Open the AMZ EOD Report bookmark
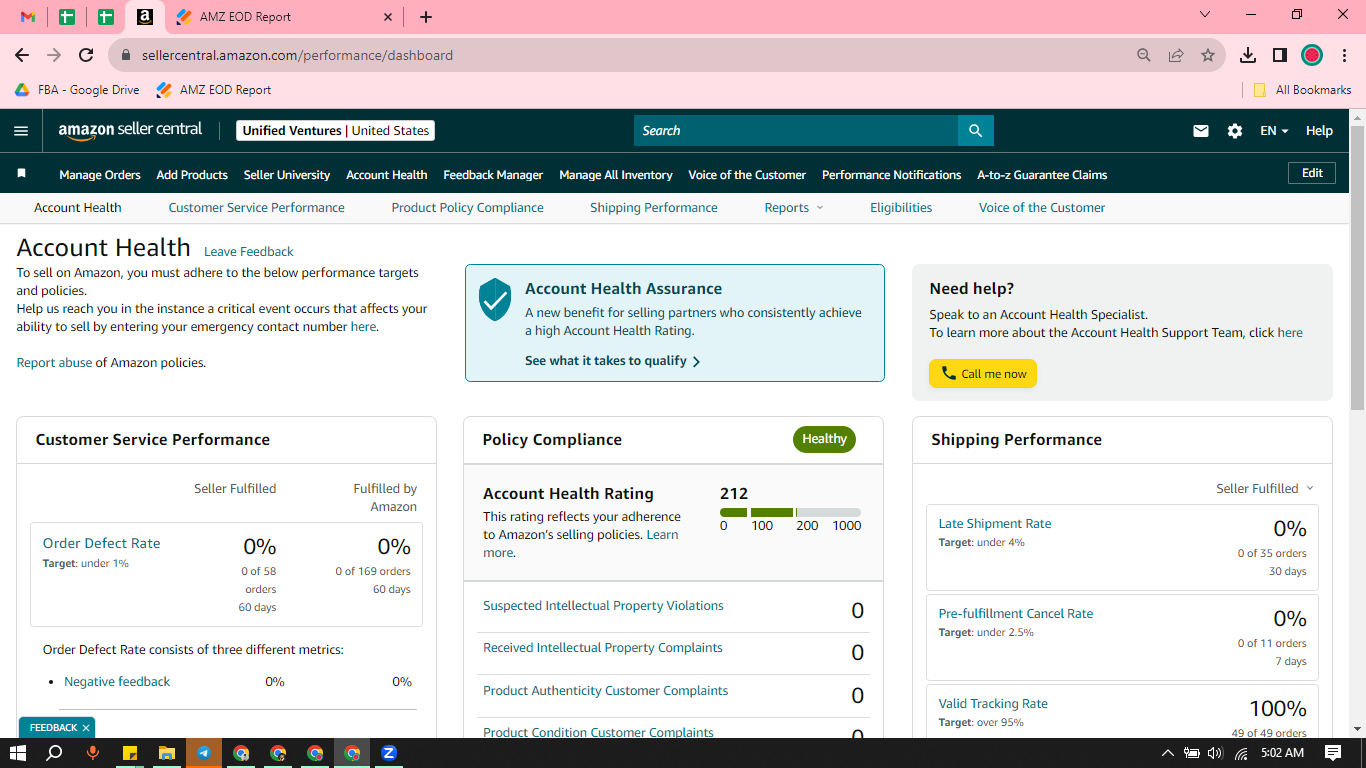Image resolution: width=1366 pixels, height=768 pixels. coord(214,90)
